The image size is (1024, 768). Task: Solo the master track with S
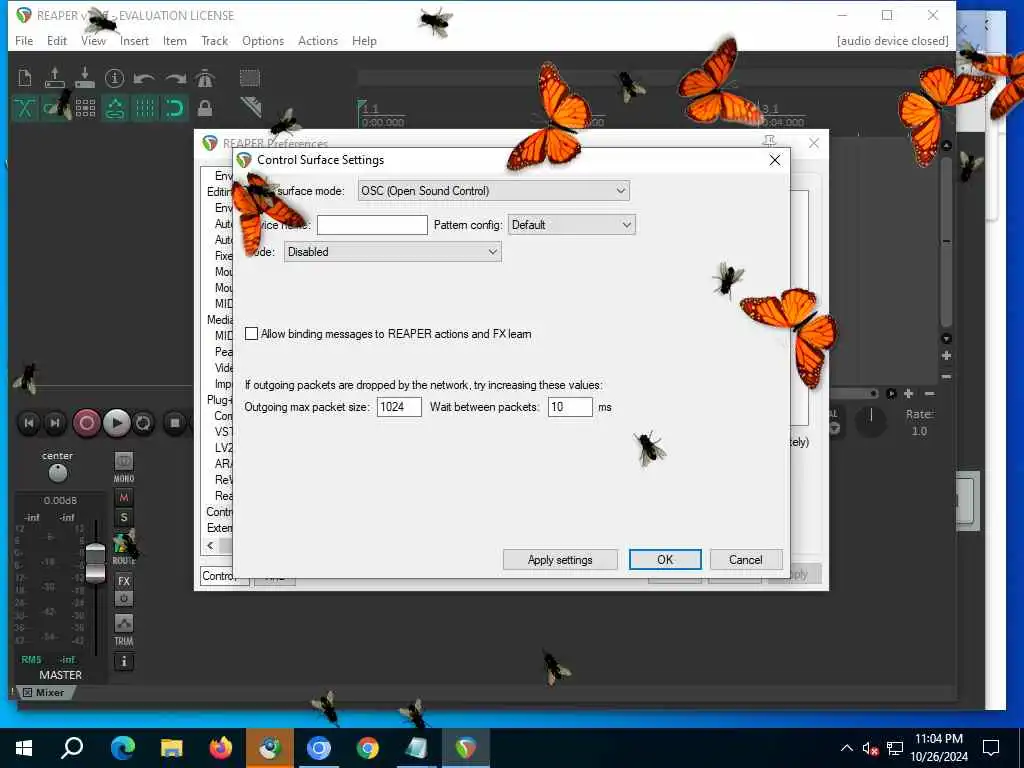click(123, 519)
